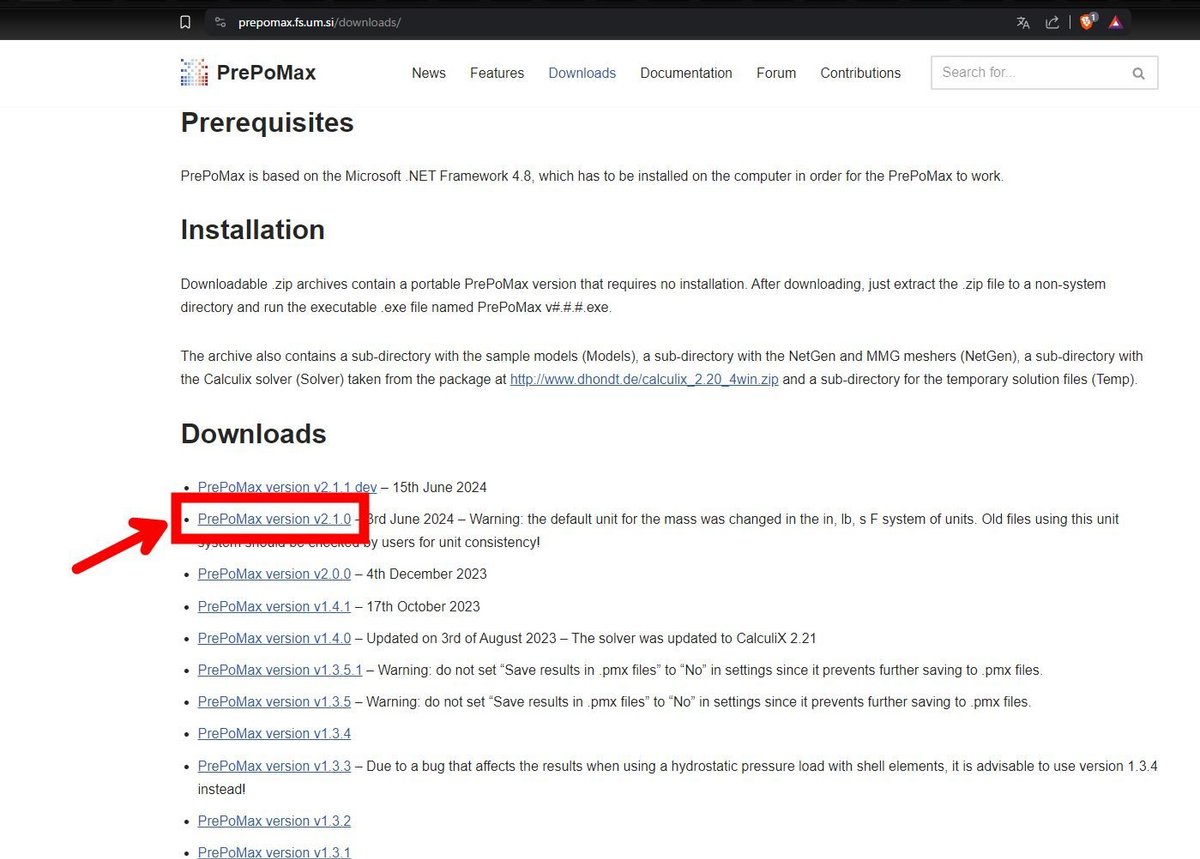
Task: Click the PrePoMax brand name text
Action: 266,72
